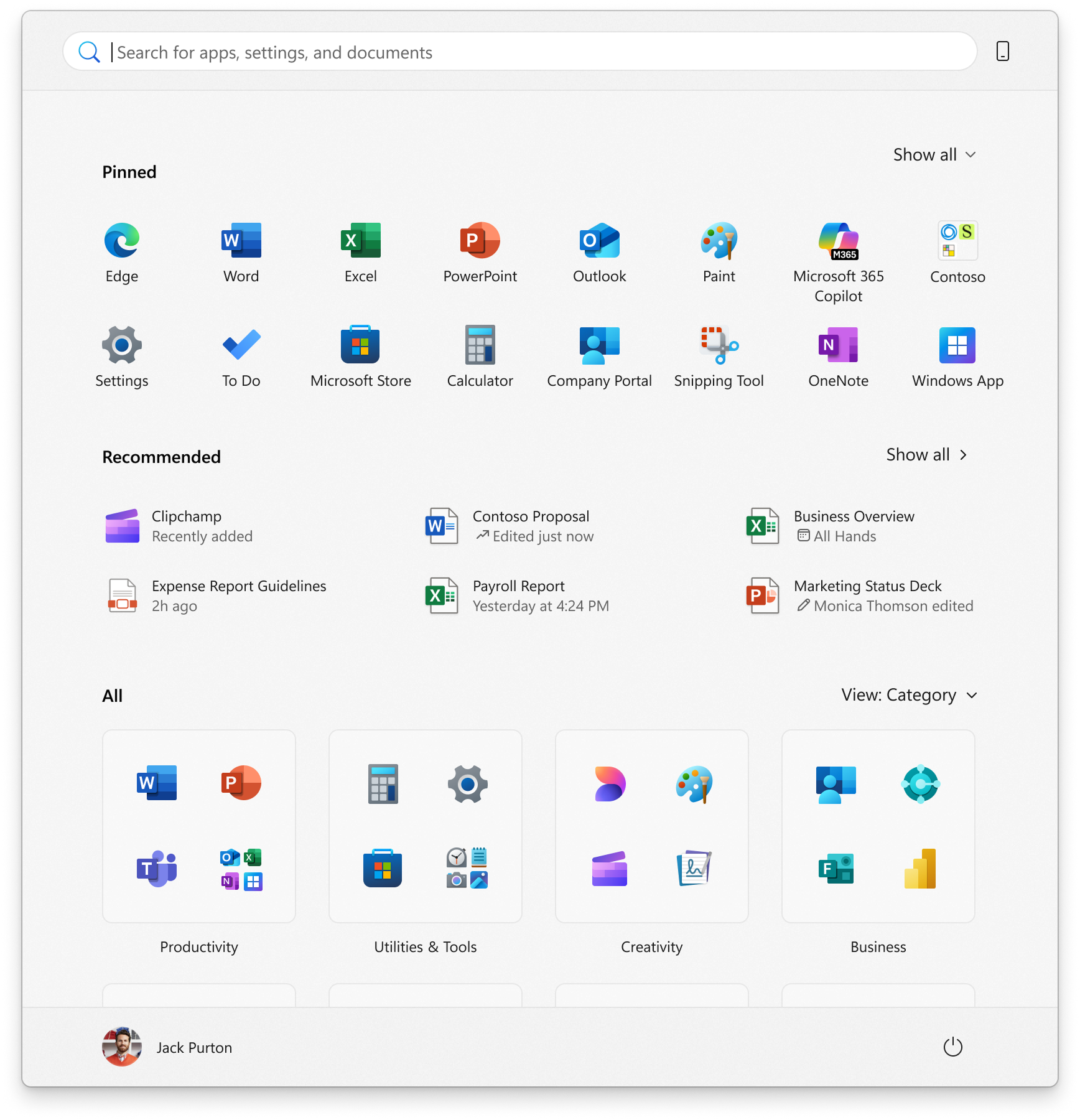The height and width of the screenshot is (1120, 1080).
Task: Open Microsoft 365 Copilot
Action: 839,262
